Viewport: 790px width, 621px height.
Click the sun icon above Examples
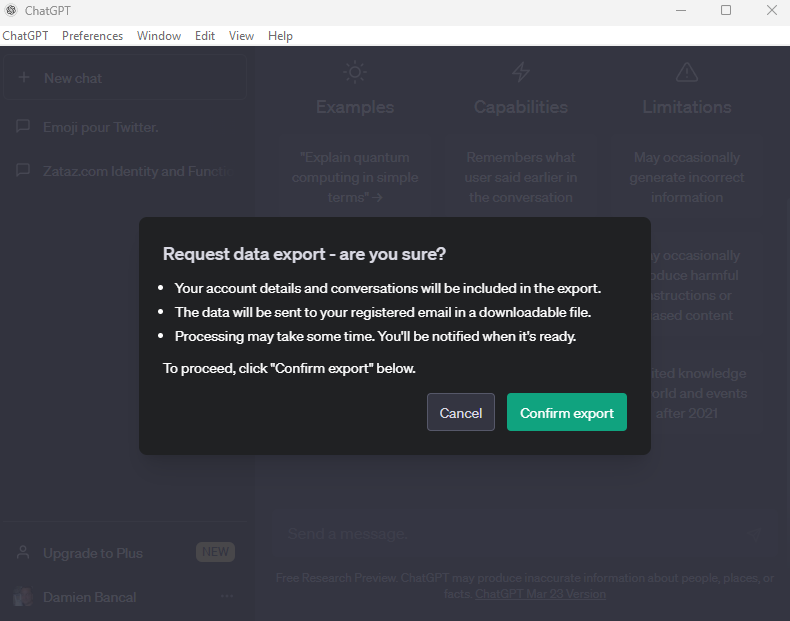pyautogui.click(x=355, y=72)
